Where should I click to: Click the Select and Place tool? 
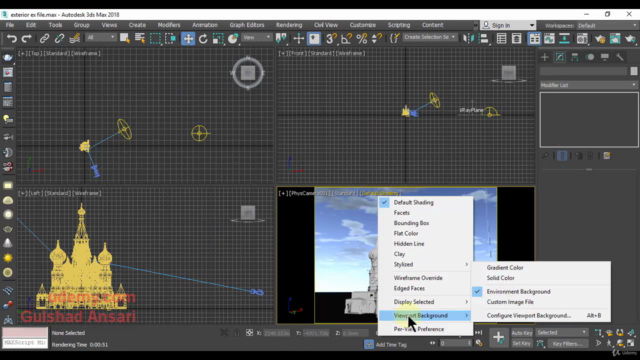point(233,38)
